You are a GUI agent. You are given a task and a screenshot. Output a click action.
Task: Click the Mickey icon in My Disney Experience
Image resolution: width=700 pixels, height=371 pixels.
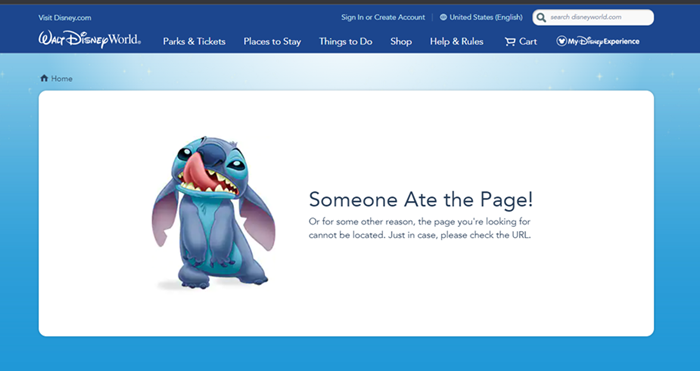(561, 41)
